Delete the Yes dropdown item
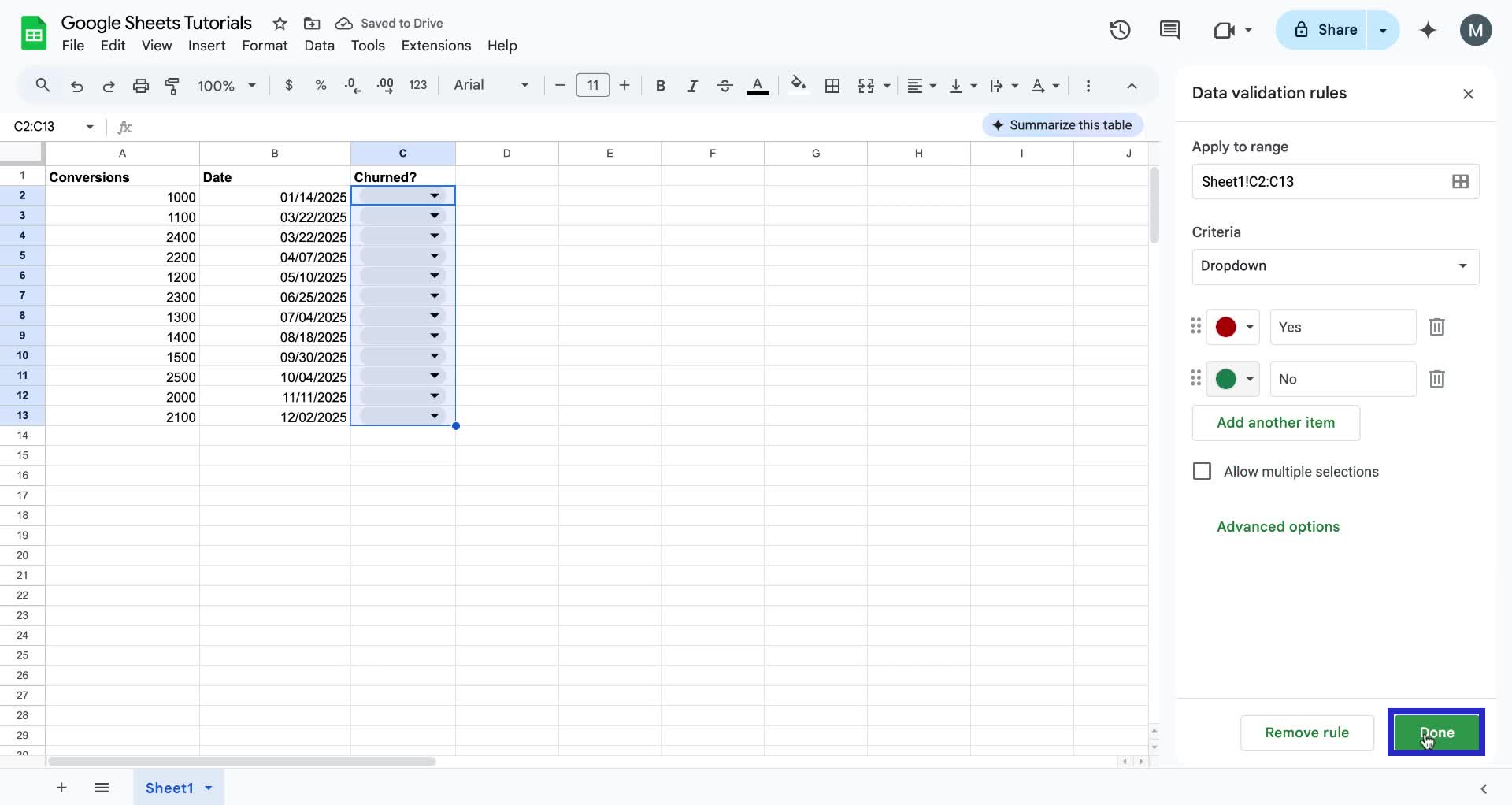 click(1436, 327)
